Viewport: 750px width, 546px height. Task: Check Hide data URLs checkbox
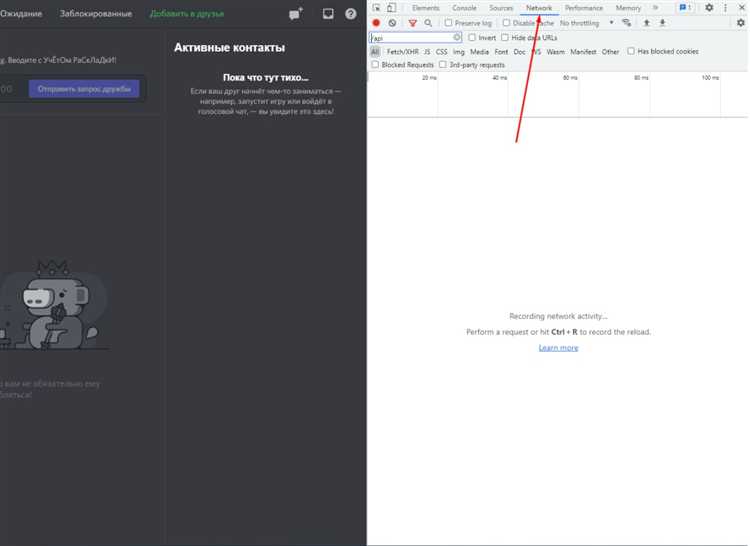click(x=505, y=37)
